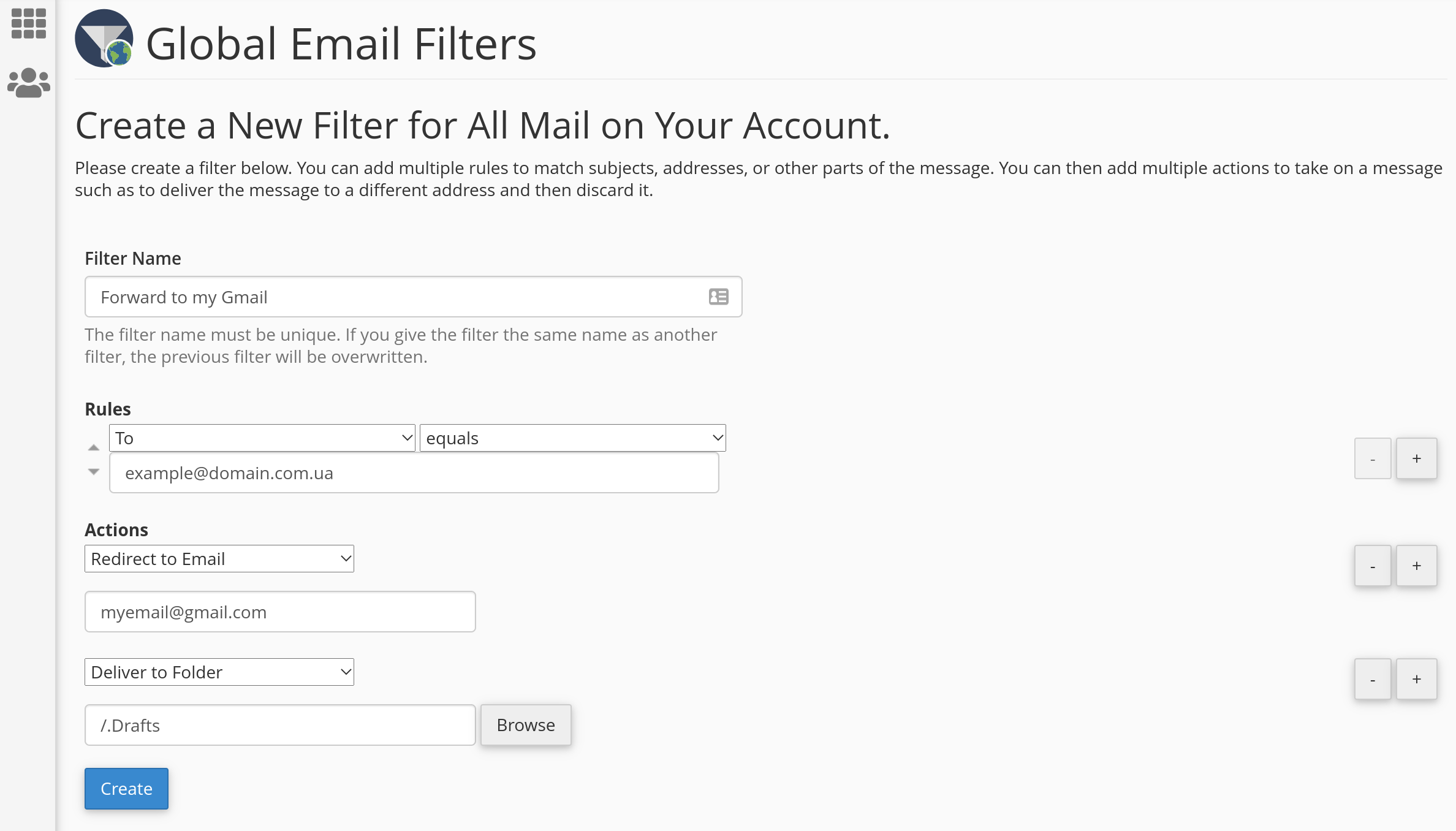Screen dimensions: 1456x831
Task: Add action after Deliver to Folder
Action: tap(1416, 679)
